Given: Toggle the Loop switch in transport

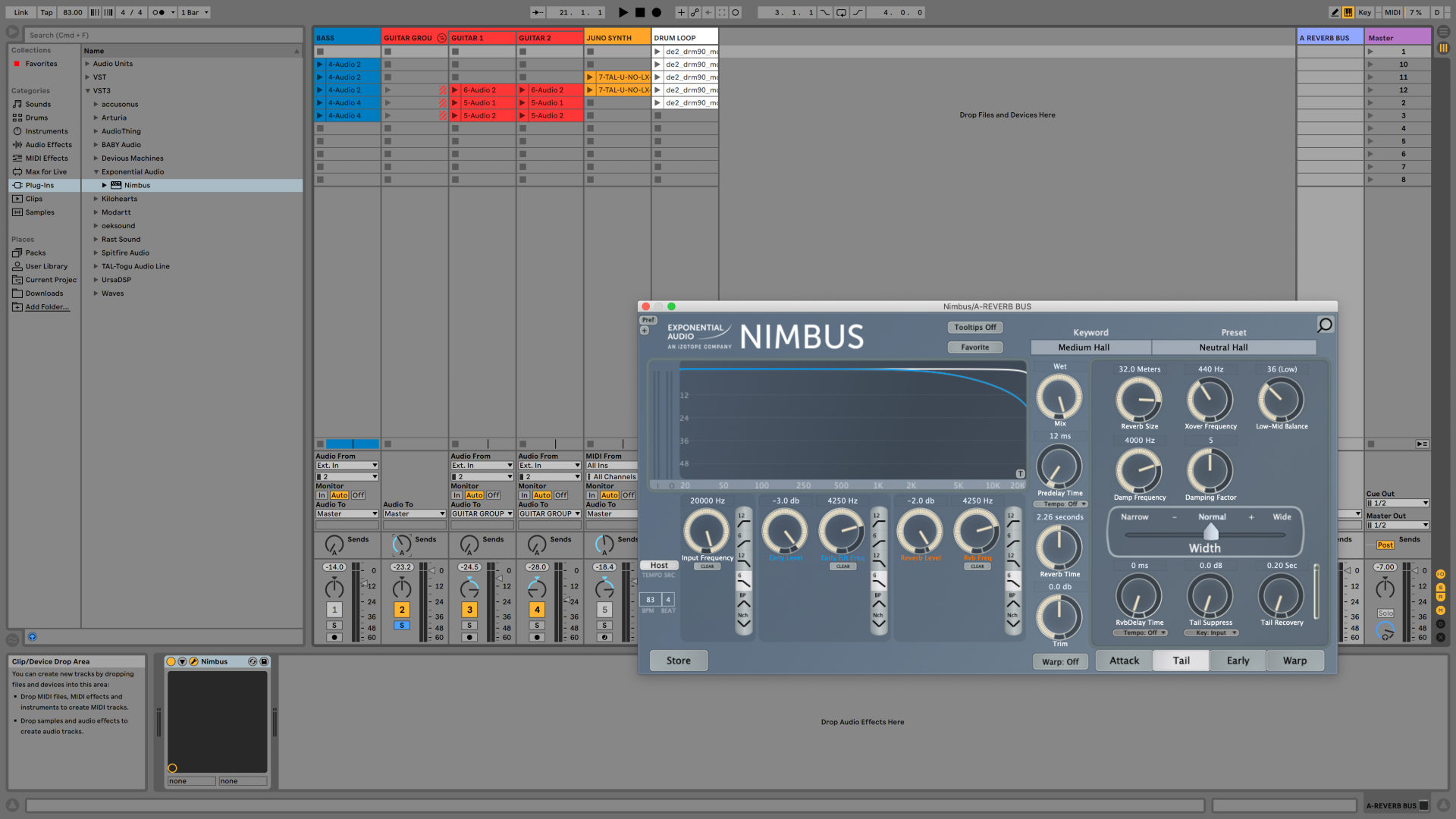Looking at the screenshot, I should click(x=841, y=12).
